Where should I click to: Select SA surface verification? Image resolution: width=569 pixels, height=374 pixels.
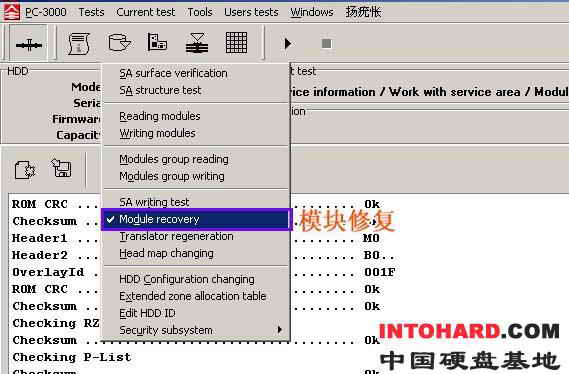tap(196, 73)
